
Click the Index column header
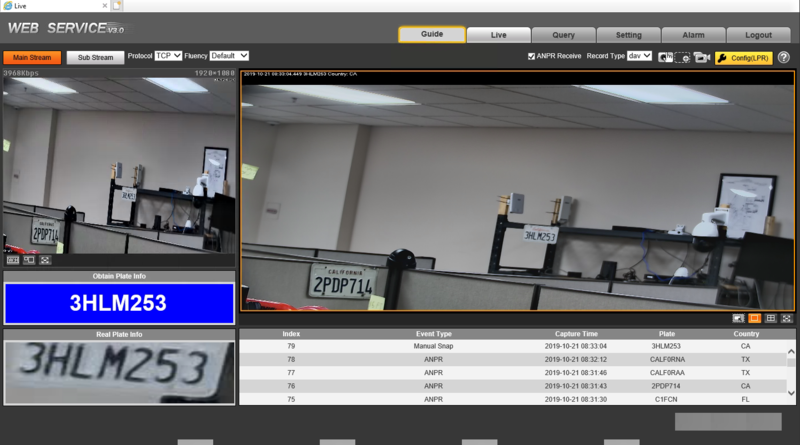291,334
